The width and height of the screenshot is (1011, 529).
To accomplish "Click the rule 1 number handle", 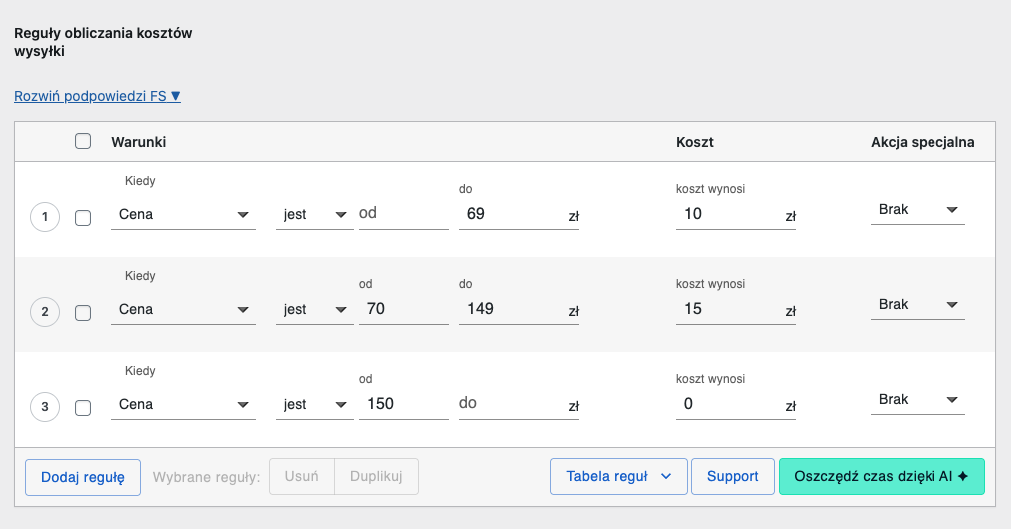I will (x=45, y=217).
